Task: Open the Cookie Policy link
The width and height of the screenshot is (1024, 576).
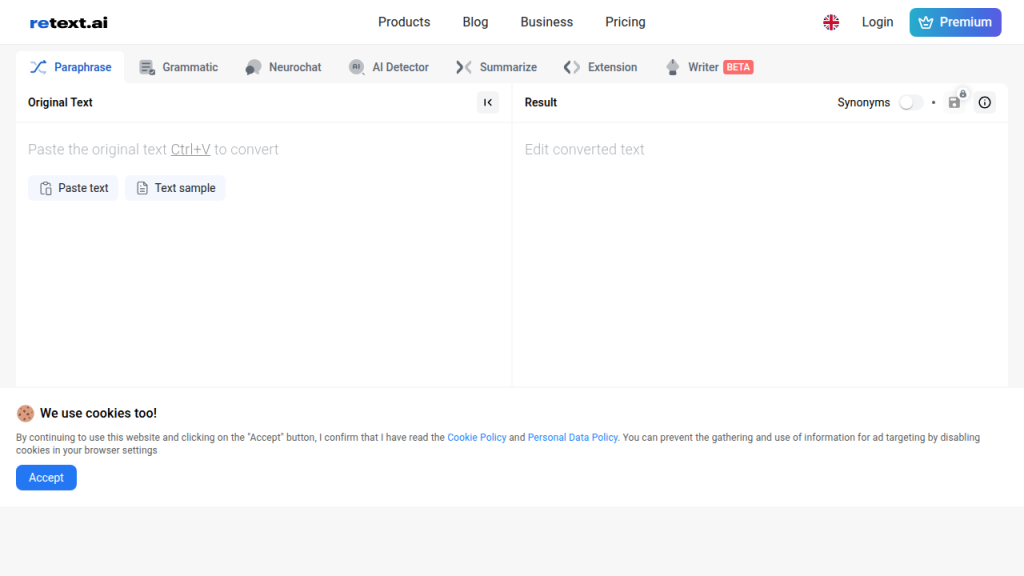Action: tap(476, 437)
